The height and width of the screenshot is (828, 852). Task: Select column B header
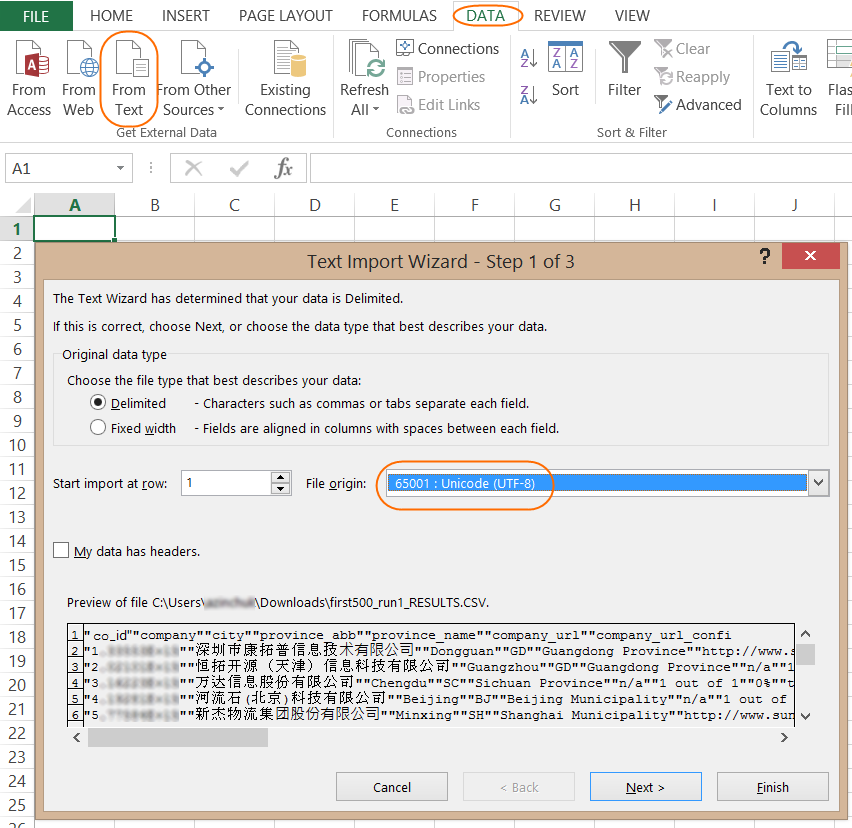155,205
